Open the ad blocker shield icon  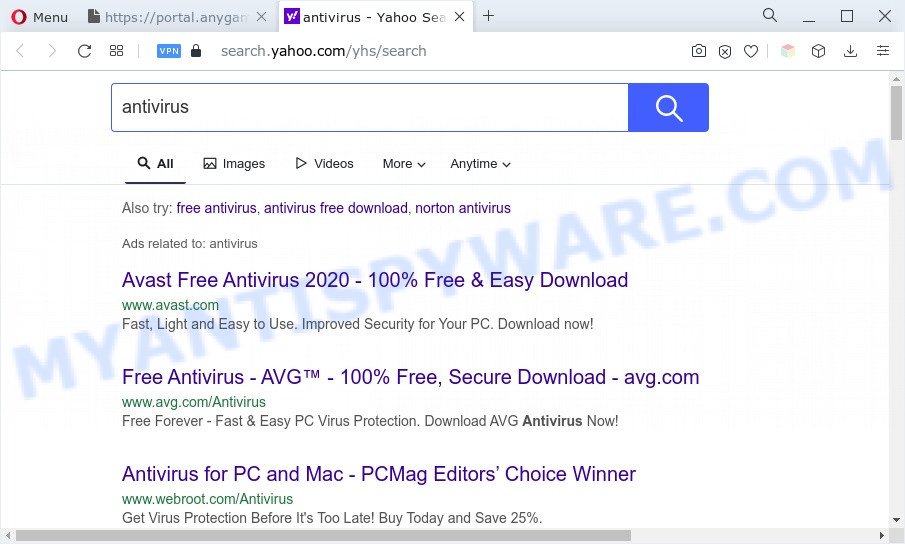click(725, 51)
